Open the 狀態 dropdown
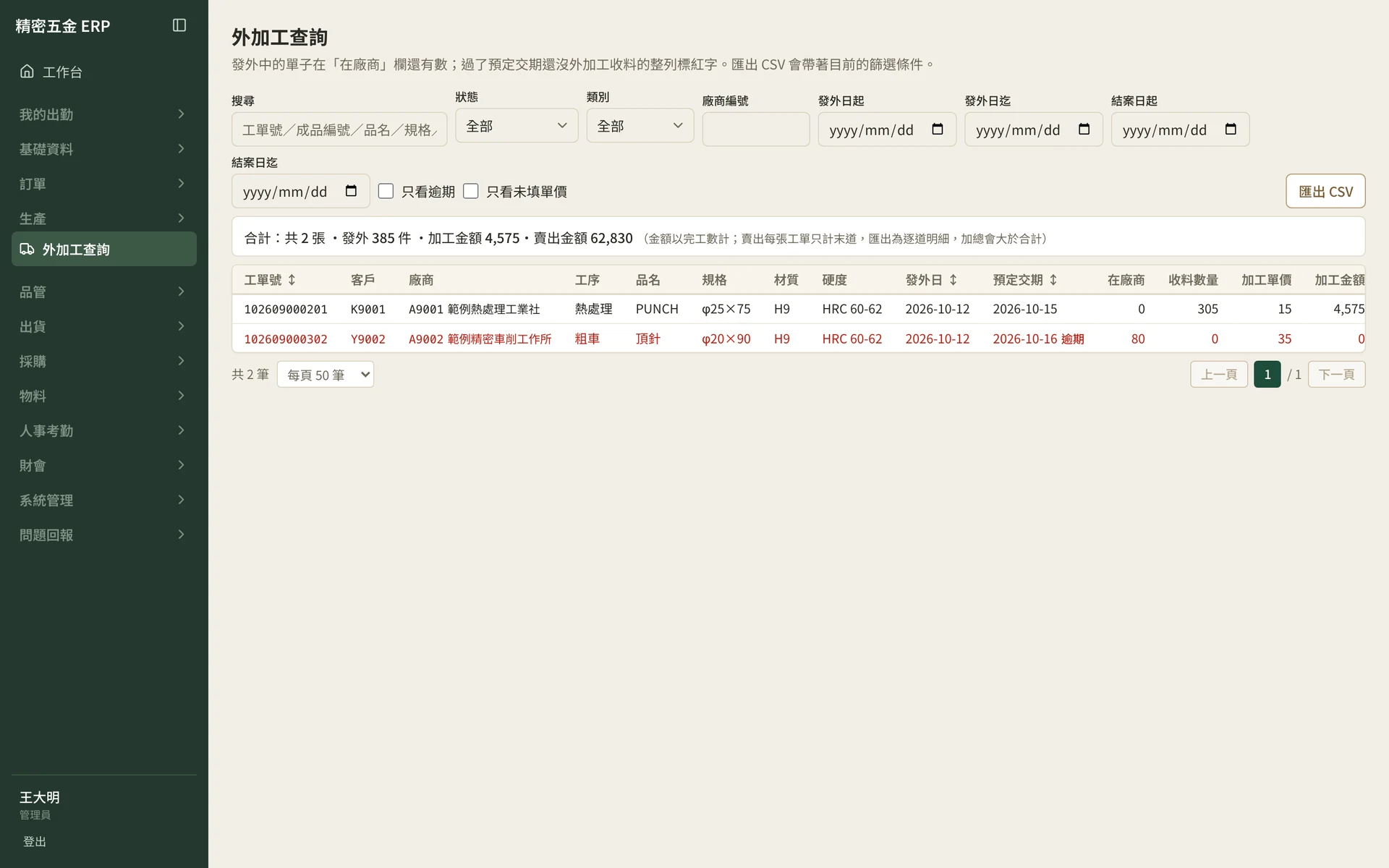The width and height of the screenshot is (1389, 868). pos(517,126)
